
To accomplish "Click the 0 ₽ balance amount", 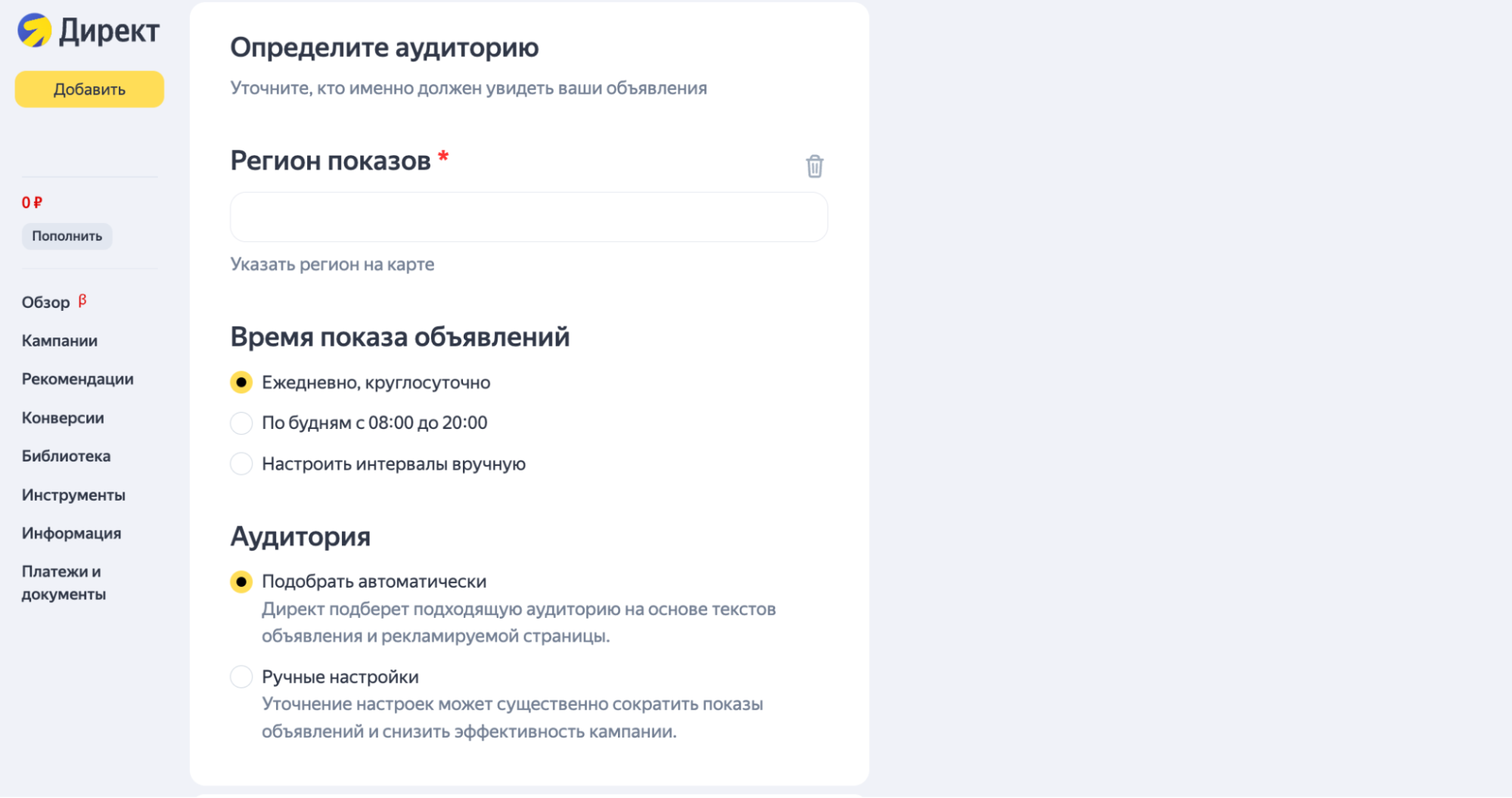I will 31,202.
